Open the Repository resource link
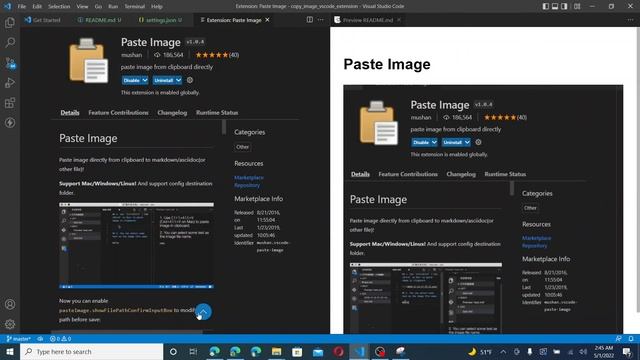Screen dimensions: 640x360 247,185
